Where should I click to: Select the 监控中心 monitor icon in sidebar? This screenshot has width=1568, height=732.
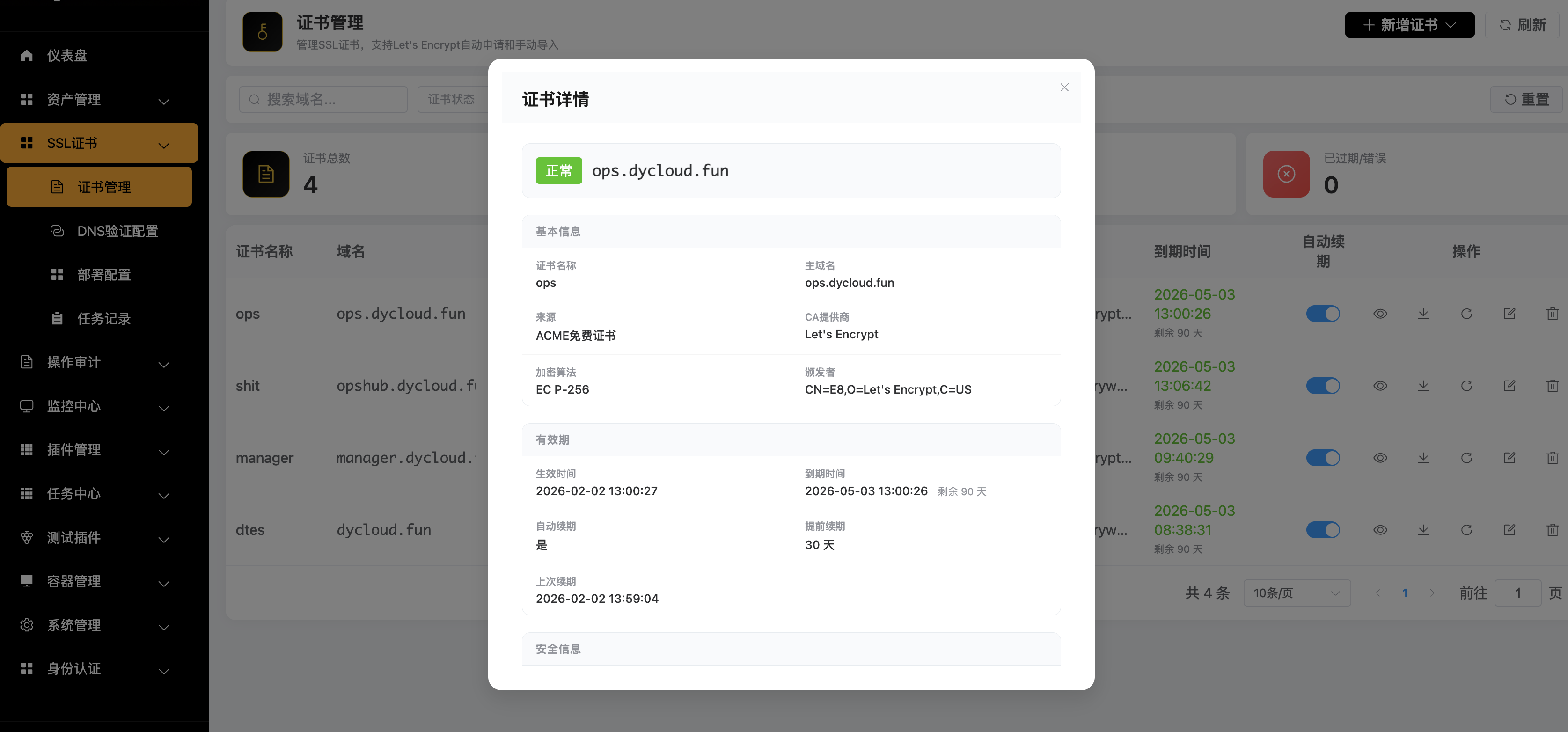26,406
